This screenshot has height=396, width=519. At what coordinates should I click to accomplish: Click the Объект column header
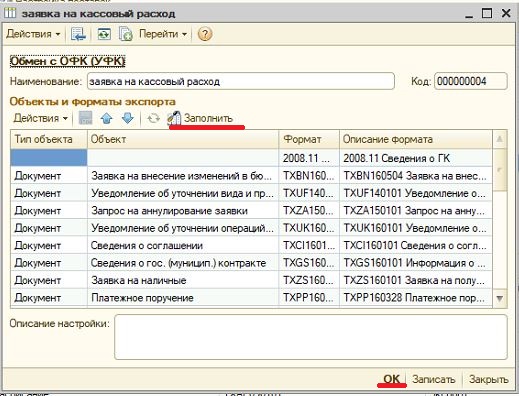pyautogui.click(x=183, y=139)
